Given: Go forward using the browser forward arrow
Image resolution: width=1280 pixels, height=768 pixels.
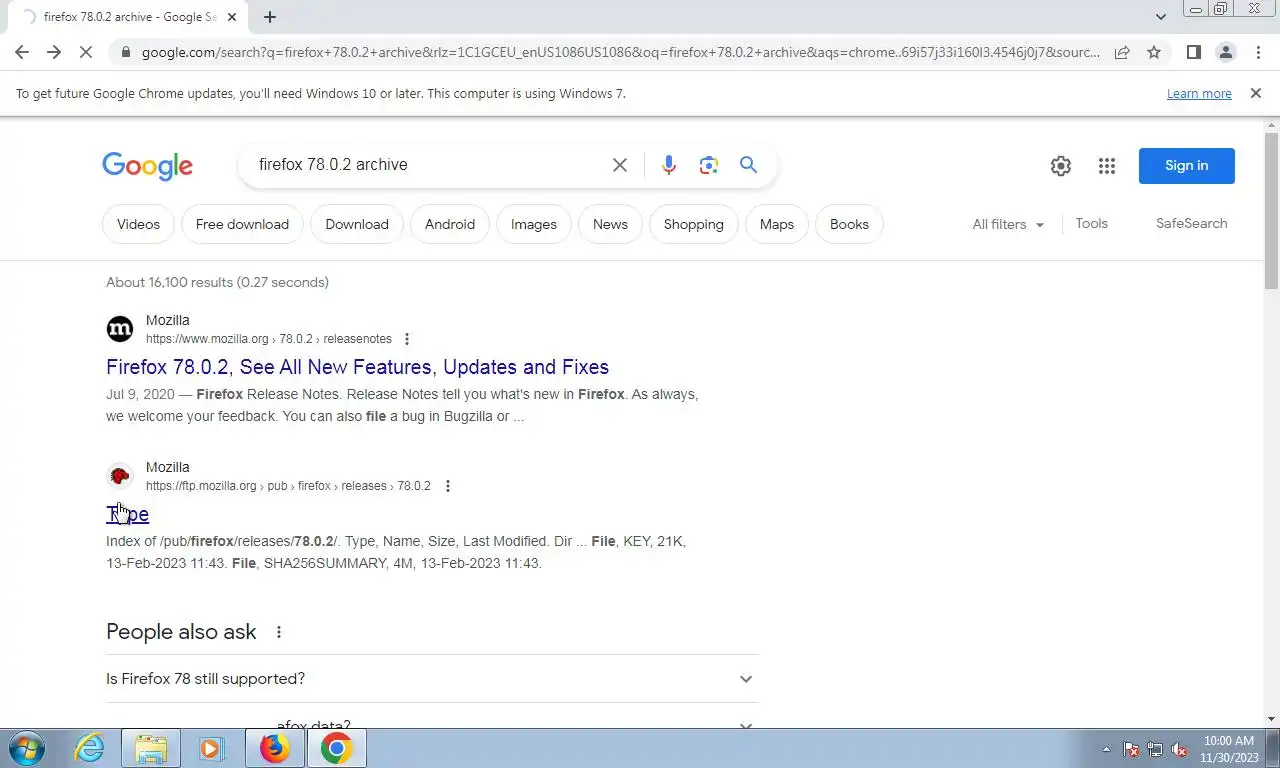Looking at the screenshot, I should tap(54, 52).
